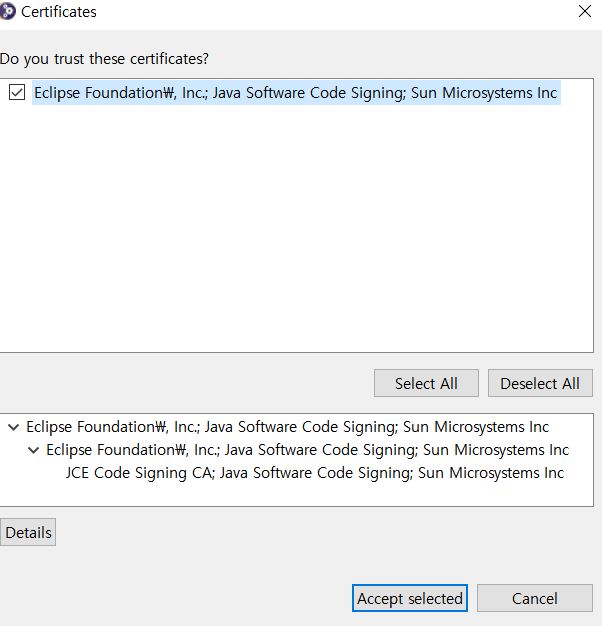Screen dimensions: 602x626
Task: Select the highlighted Eclipse Foundation certificate row
Action: [x=296, y=93]
